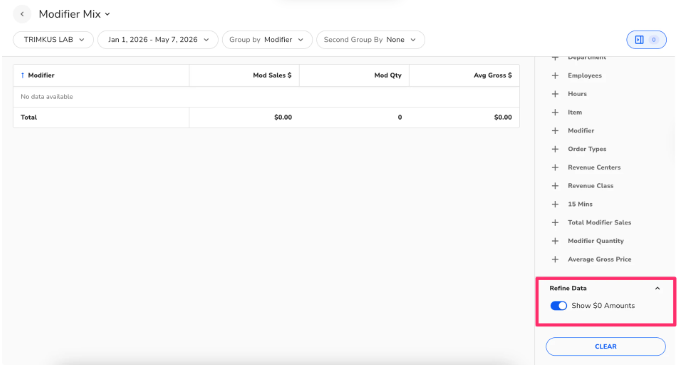Toggle the Show $0 Amounts switch
685x365 pixels.
pyautogui.click(x=558, y=306)
